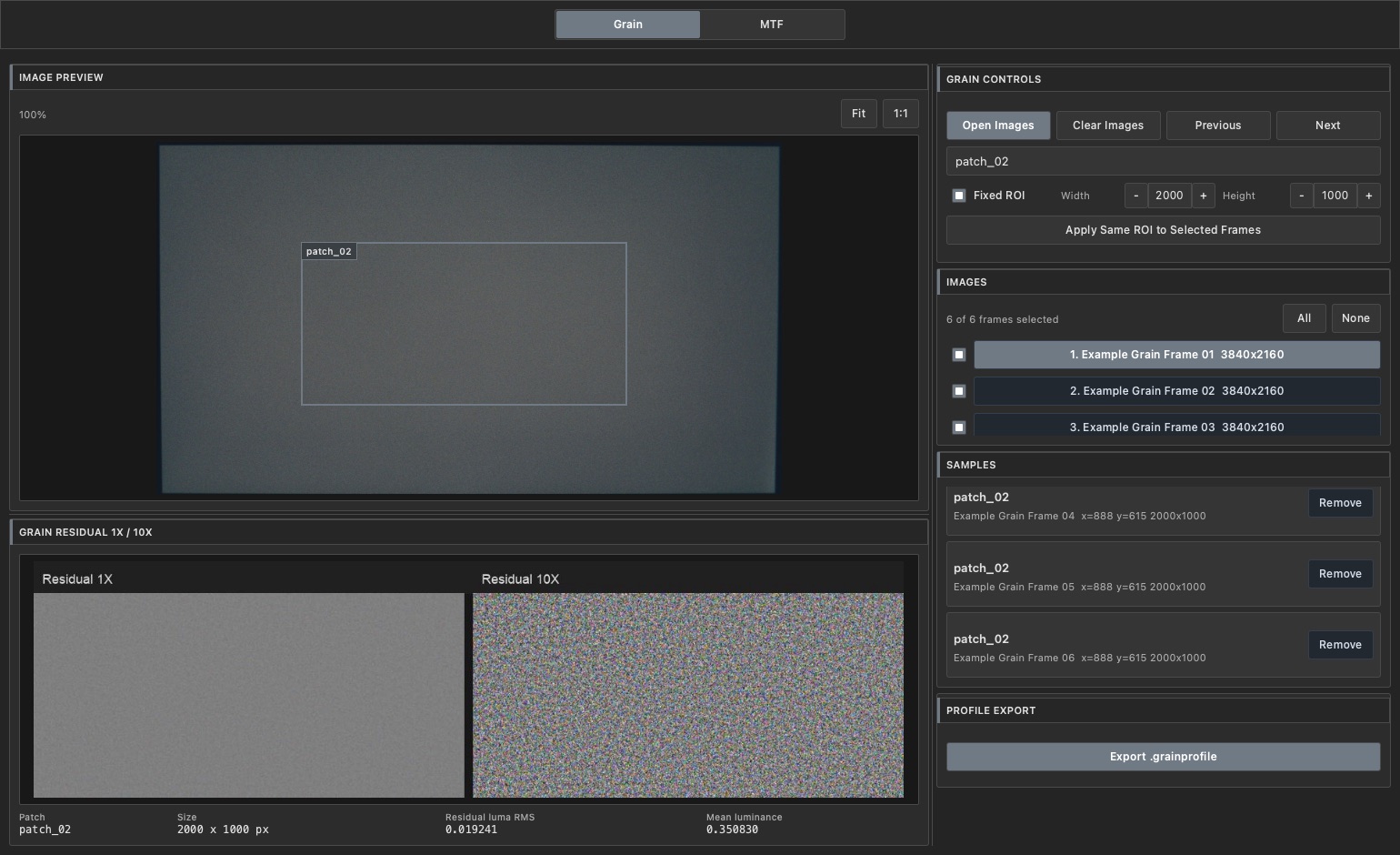
Task: Click the Residual luma RMS value 0.019241
Action: click(x=471, y=830)
